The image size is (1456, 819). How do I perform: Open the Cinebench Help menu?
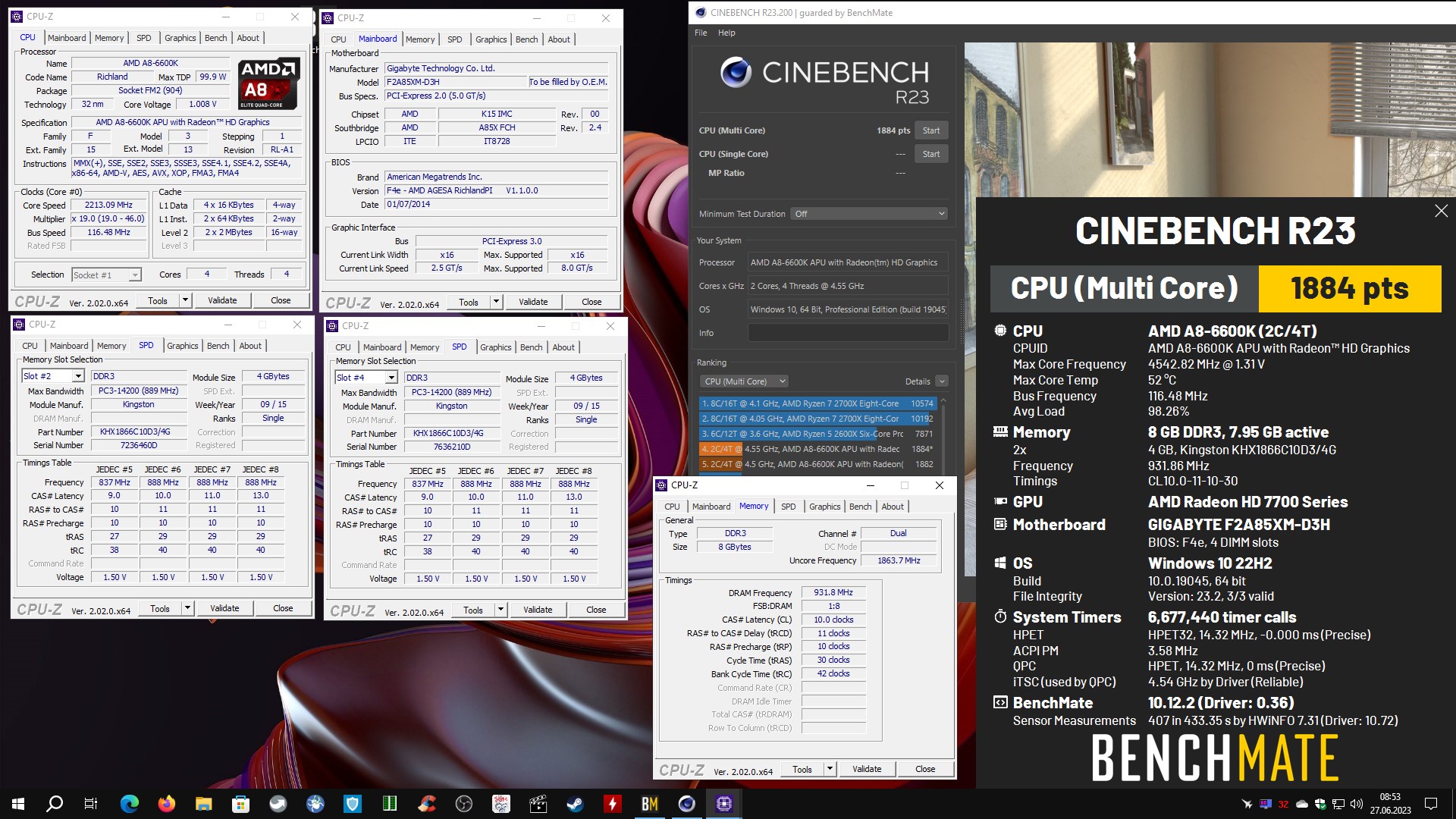726,33
